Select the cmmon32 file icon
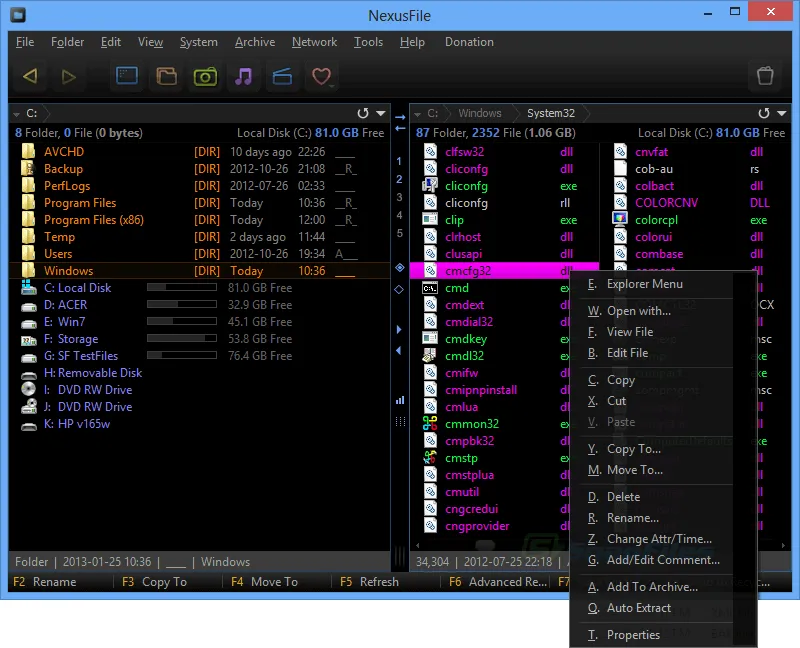Image resolution: width=800 pixels, height=648 pixels. [x=430, y=423]
